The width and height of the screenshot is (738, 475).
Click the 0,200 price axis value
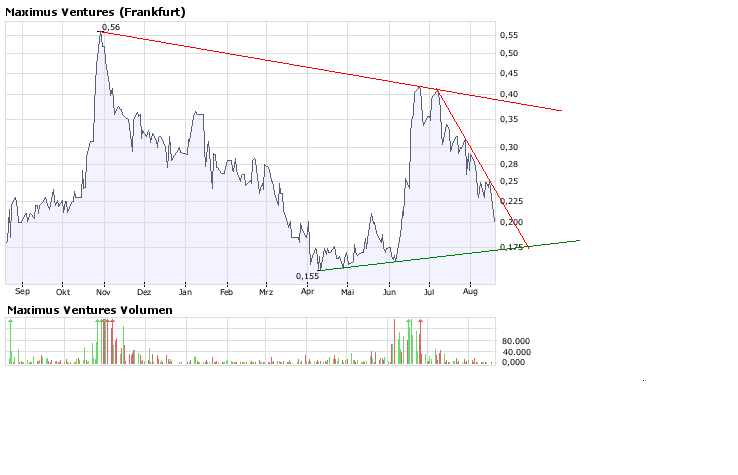(511, 222)
